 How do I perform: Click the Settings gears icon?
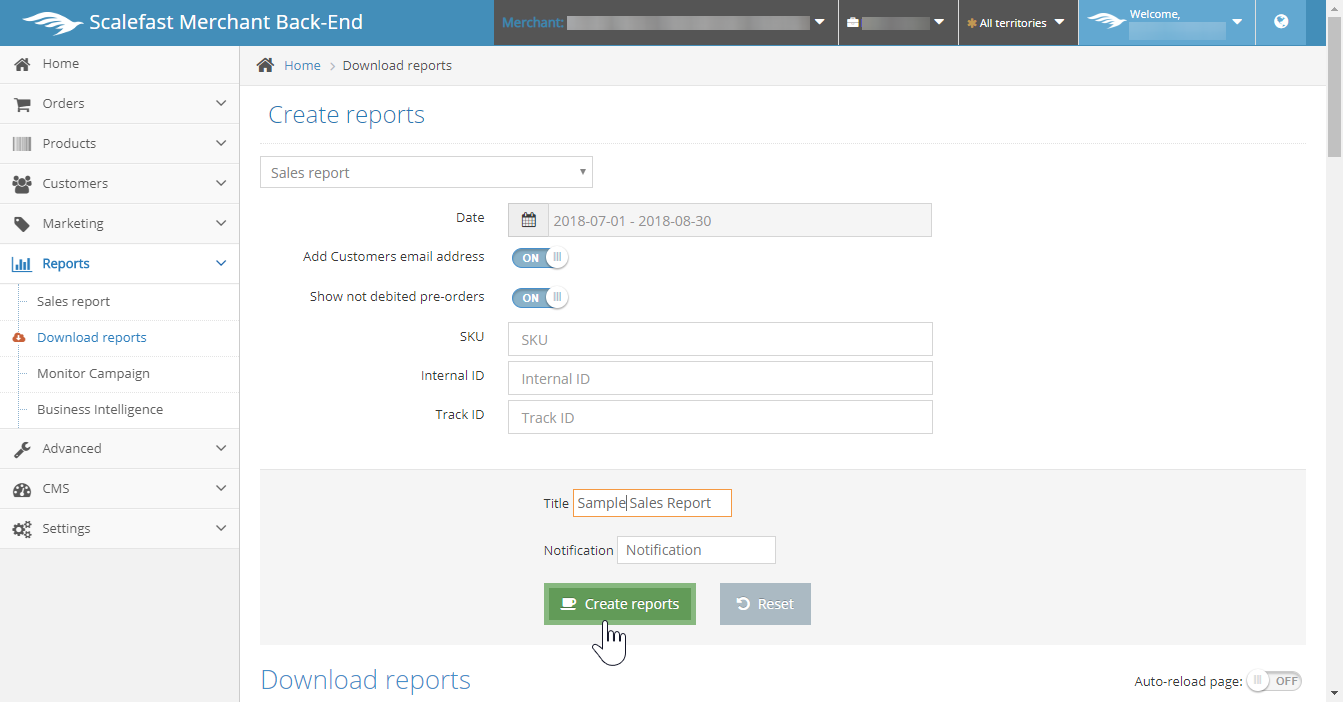pos(21,529)
